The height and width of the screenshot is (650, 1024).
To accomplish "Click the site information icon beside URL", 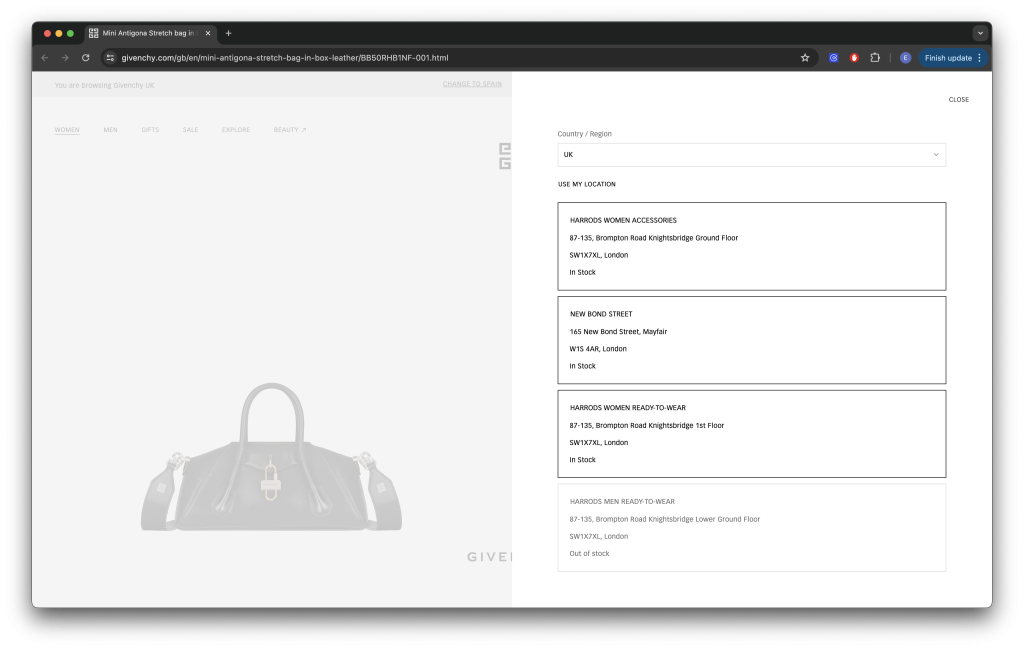I will tap(111, 58).
